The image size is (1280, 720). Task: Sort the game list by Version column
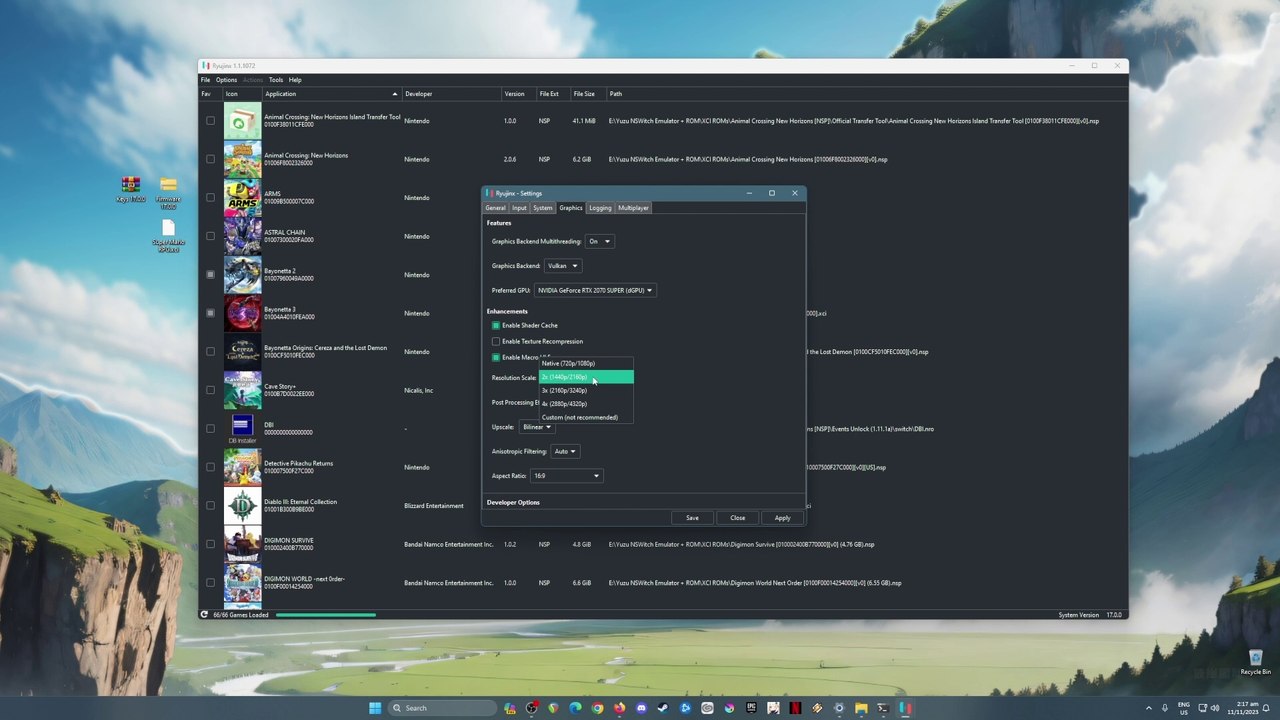[x=519, y=94]
